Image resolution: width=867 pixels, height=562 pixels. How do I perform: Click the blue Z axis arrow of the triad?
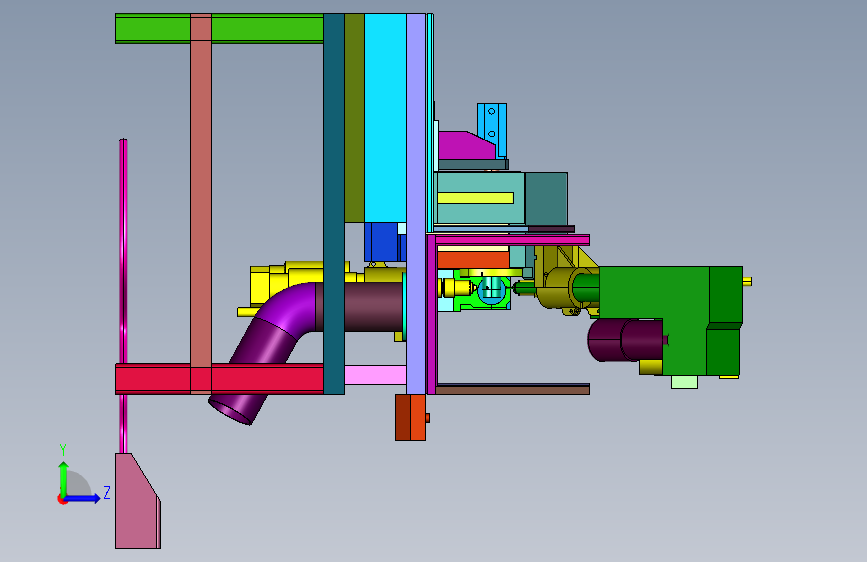(83, 498)
